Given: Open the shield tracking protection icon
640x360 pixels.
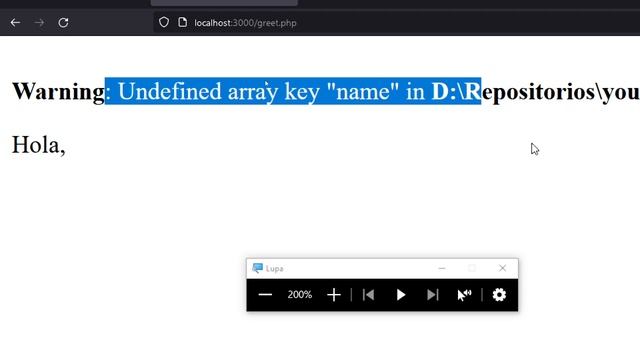Looking at the screenshot, I should (164, 22).
